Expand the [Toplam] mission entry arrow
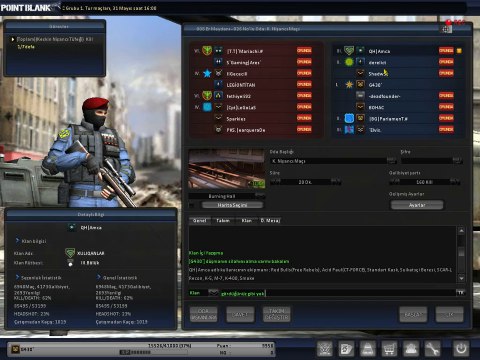This screenshot has height=360, width=480. (x=13, y=39)
